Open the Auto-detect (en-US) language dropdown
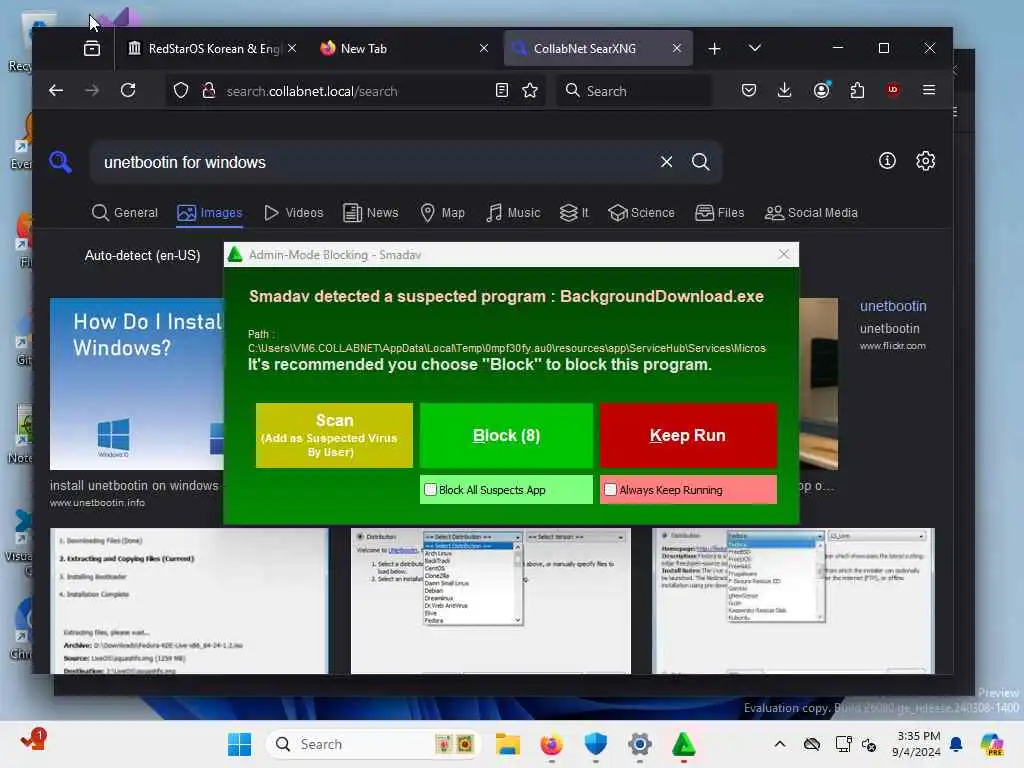Viewport: 1024px width, 768px height. click(142, 255)
